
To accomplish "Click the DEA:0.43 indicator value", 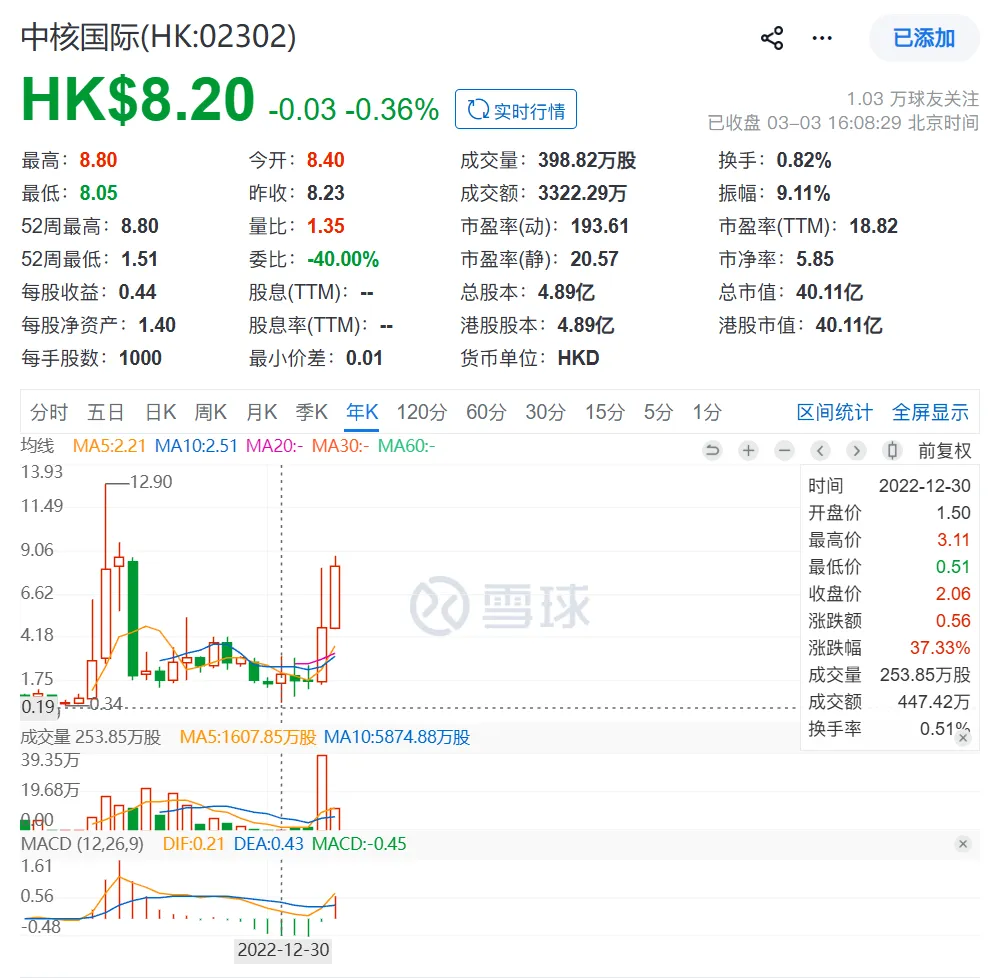I will point(269,844).
